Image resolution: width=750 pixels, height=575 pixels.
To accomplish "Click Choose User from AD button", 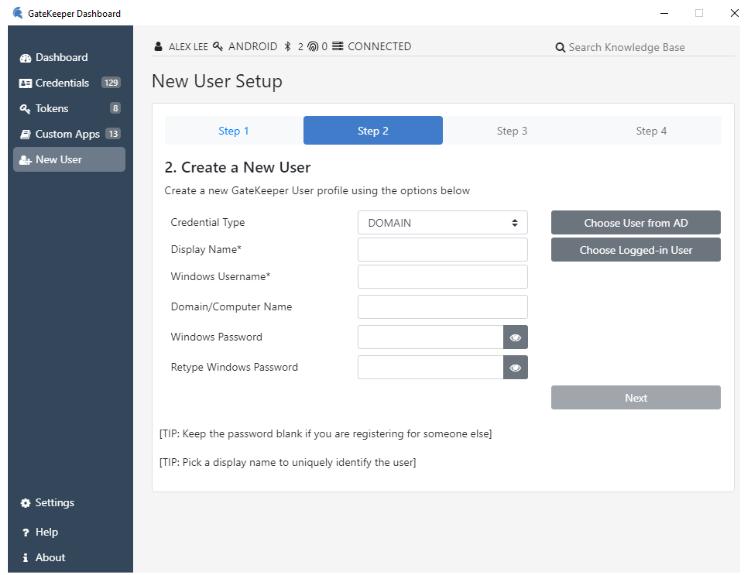I will 635,223.
